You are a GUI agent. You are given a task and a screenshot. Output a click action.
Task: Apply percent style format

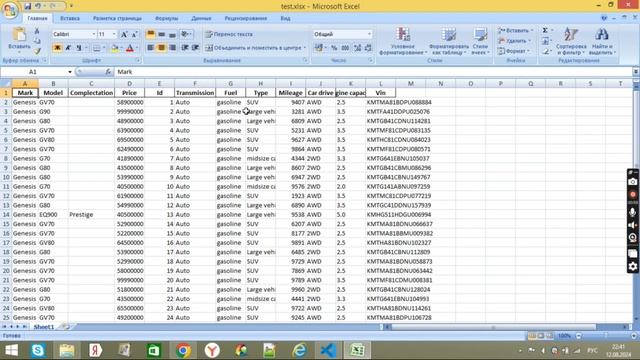point(334,48)
